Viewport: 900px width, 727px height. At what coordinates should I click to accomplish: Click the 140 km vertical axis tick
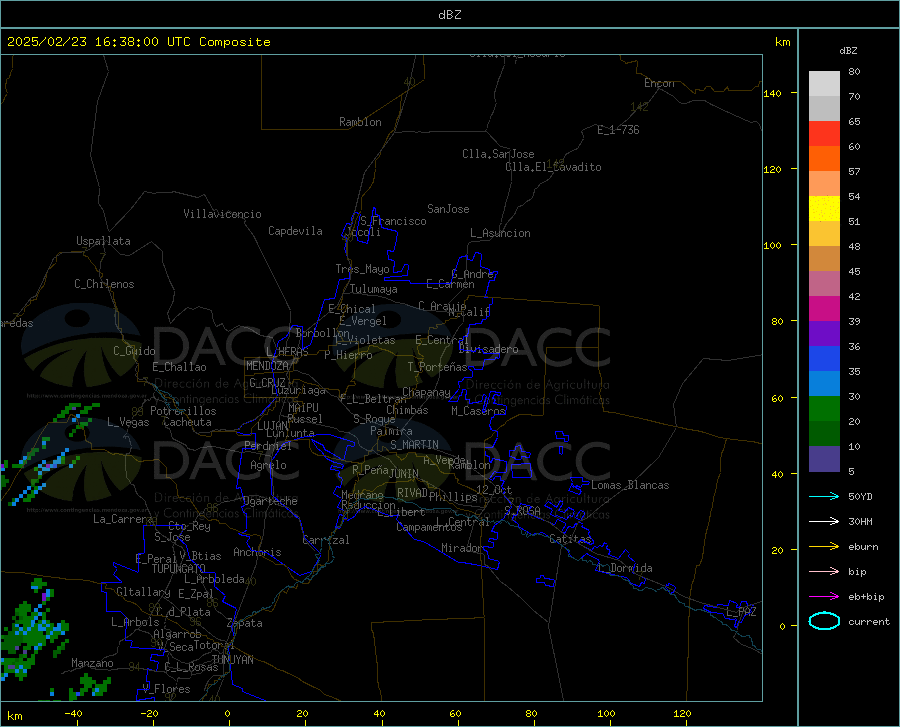click(773, 93)
